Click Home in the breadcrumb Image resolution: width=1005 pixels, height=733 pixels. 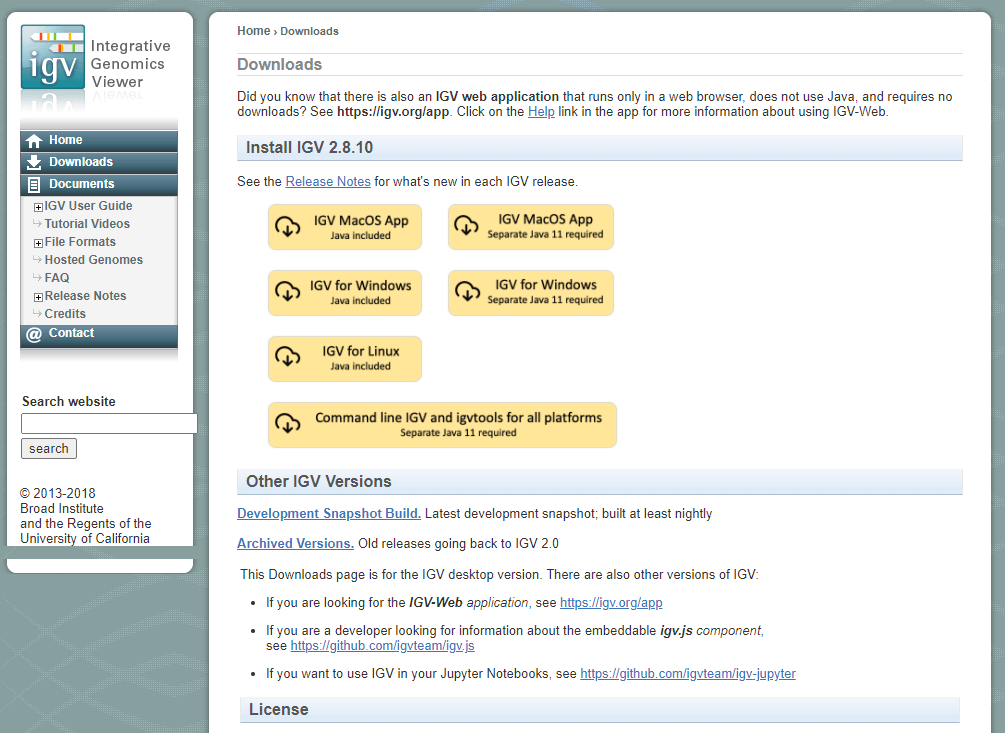coord(254,31)
